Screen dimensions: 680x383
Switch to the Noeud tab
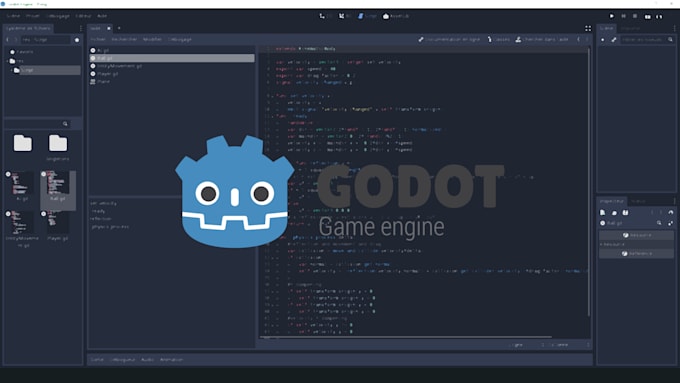coord(638,201)
